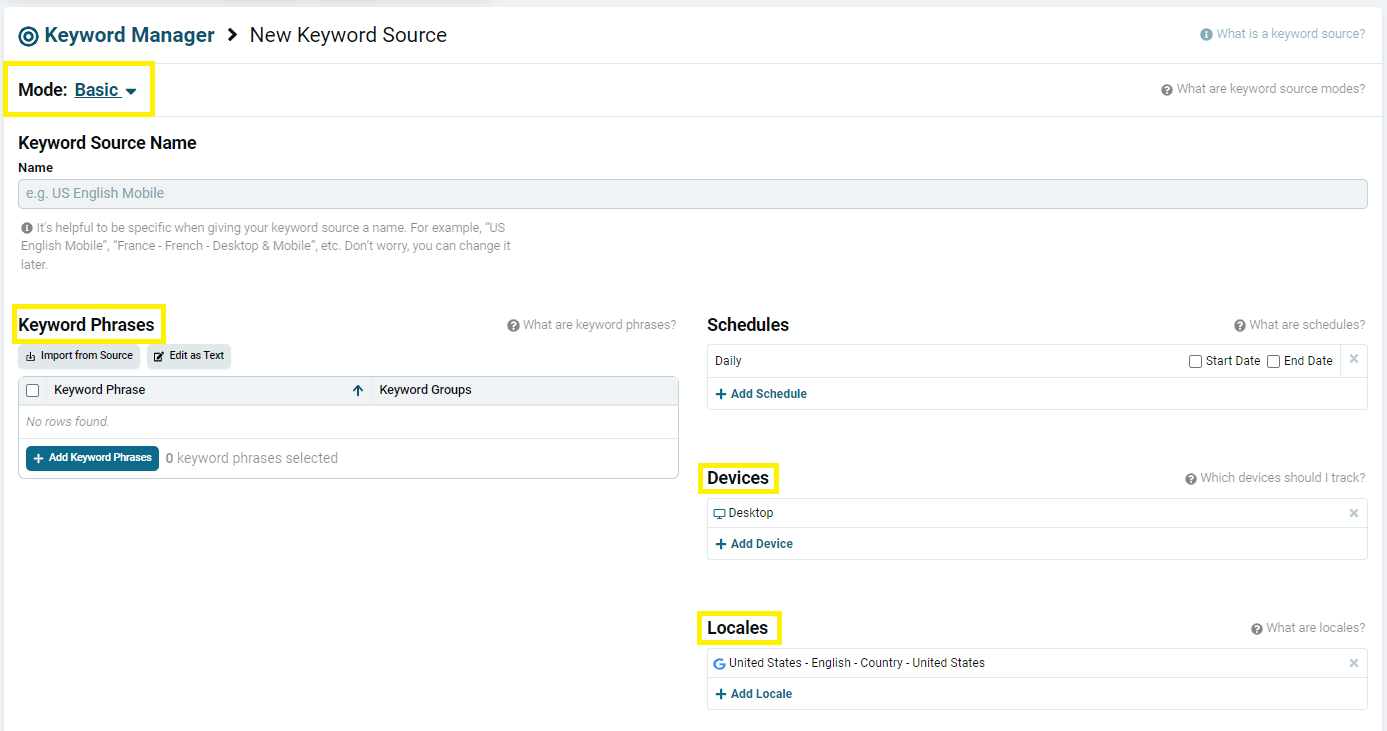Click Edit as Text button
This screenshot has height=731, width=1387.
pos(189,356)
